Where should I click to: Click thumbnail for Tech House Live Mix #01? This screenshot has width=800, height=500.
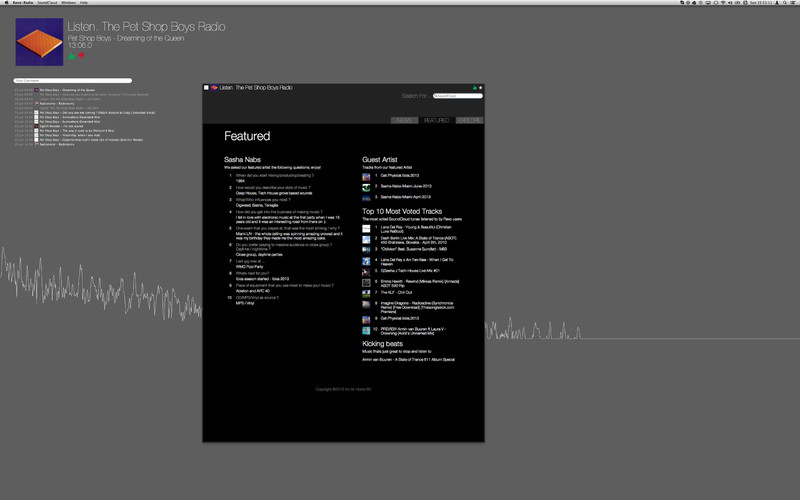pyautogui.click(x=366, y=272)
